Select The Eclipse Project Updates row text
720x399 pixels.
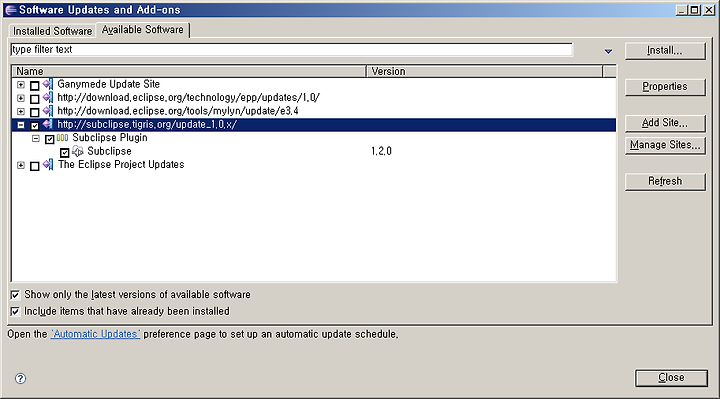click(x=121, y=164)
